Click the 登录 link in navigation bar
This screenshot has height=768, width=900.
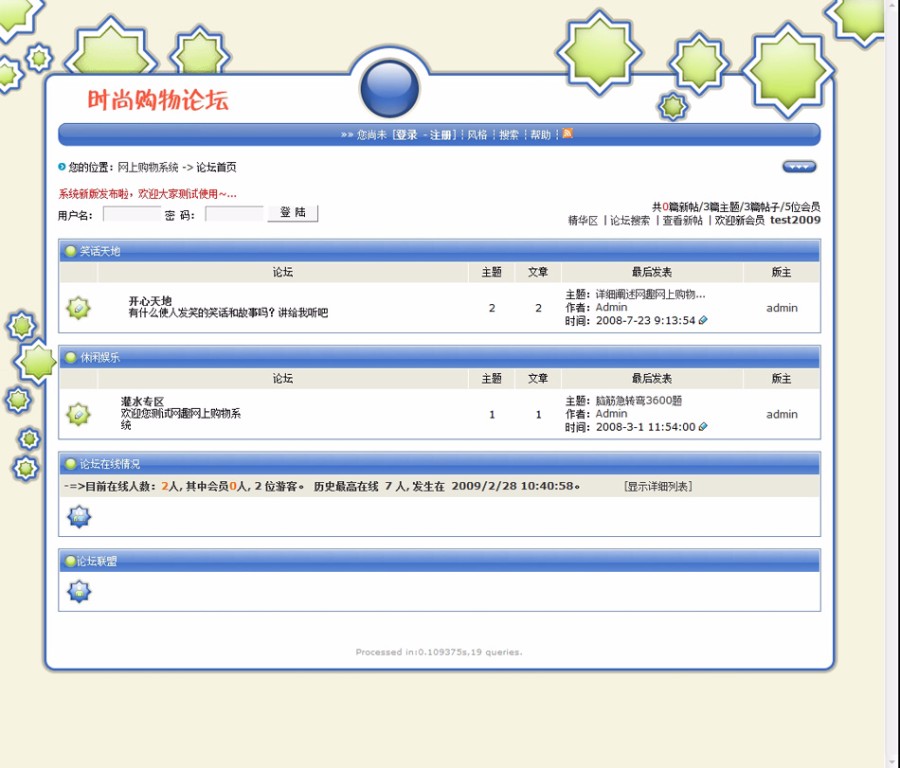click(406, 135)
